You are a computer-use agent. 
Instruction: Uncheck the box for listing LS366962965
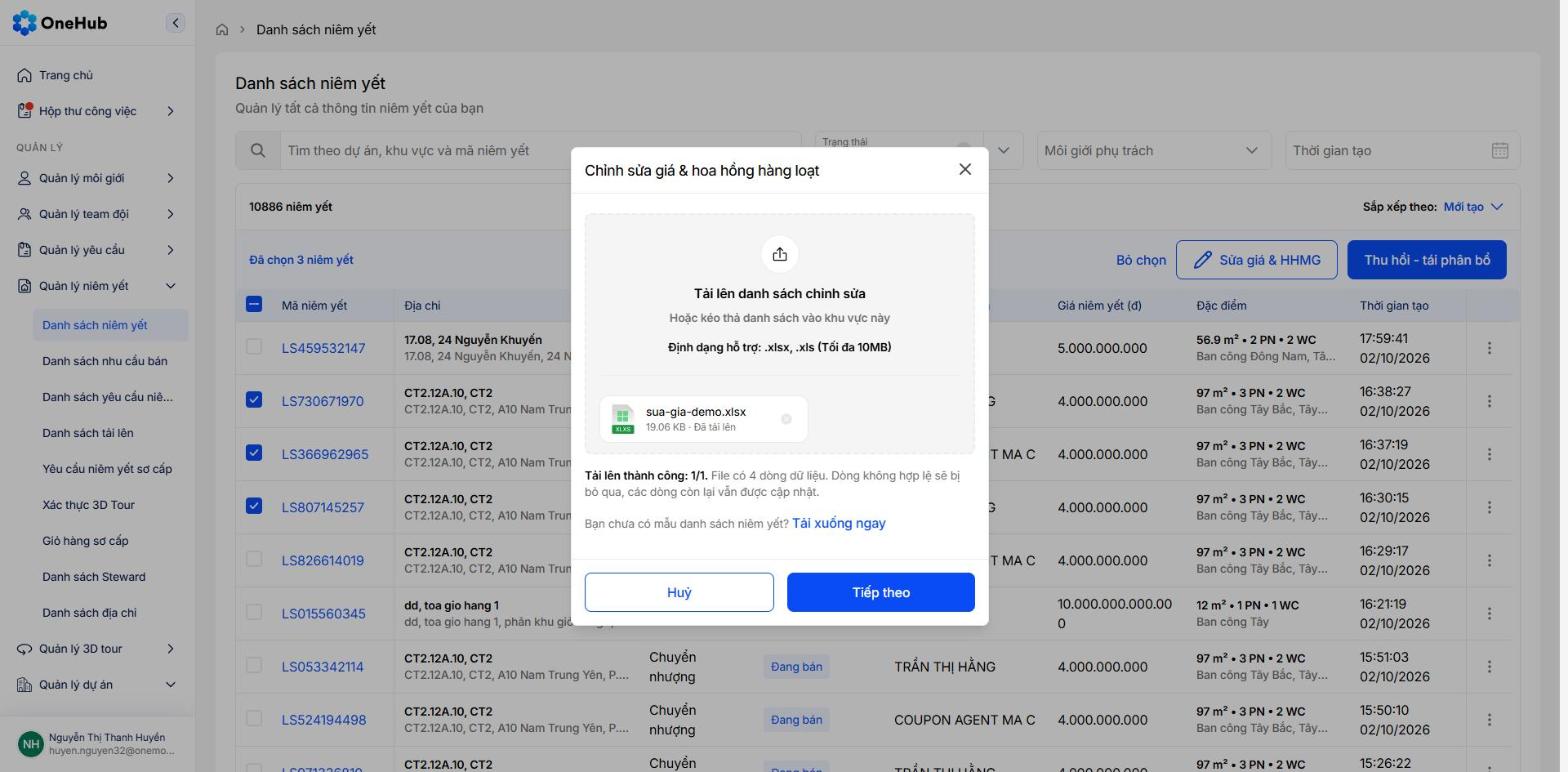(x=254, y=453)
